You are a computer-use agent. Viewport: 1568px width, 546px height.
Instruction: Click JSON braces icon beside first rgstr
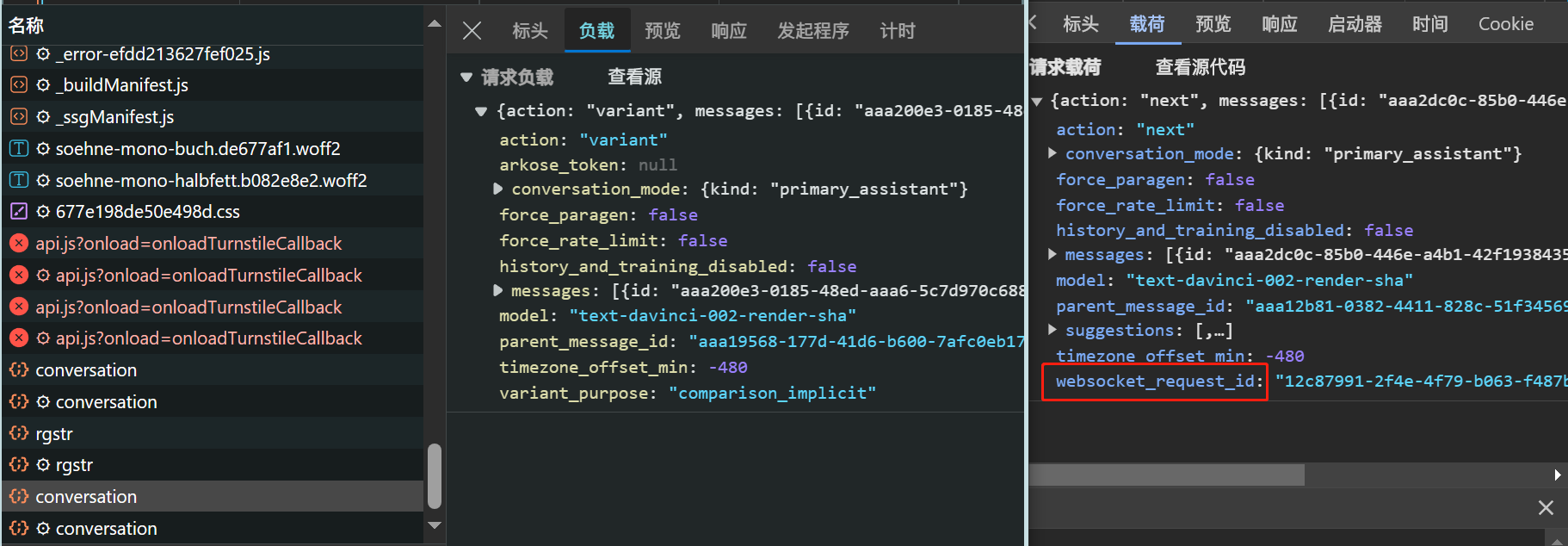tap(19, 433)
